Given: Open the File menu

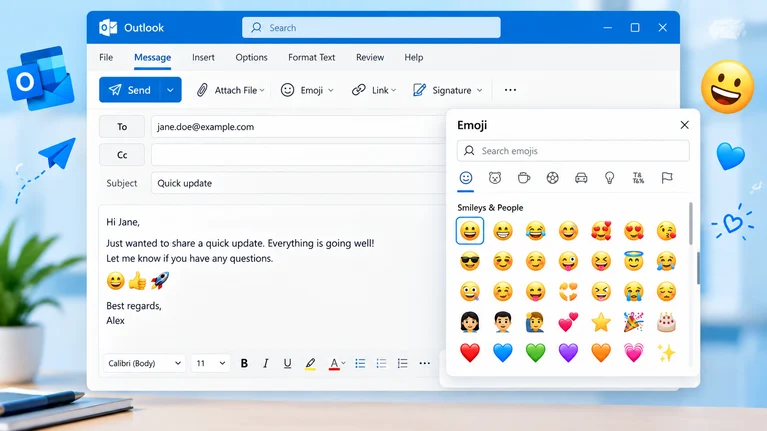Looking at the screenshot, I should coord(106,57).
